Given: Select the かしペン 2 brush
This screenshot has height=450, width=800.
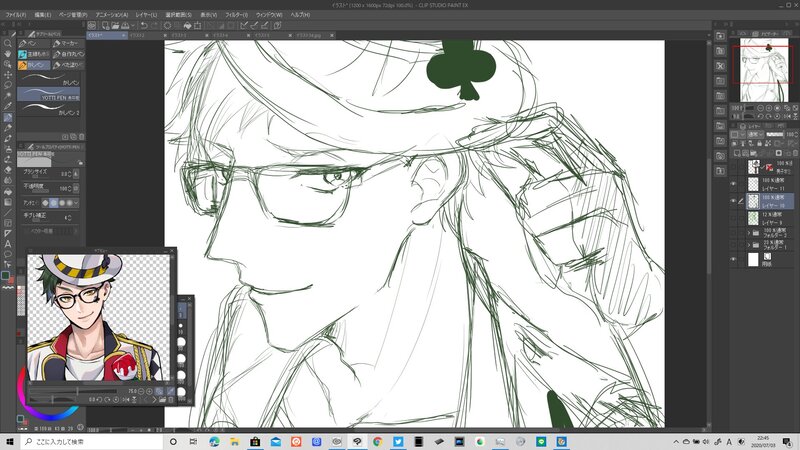Looking at the screenshot, I should pyautogui.click(x=49, y=108).
